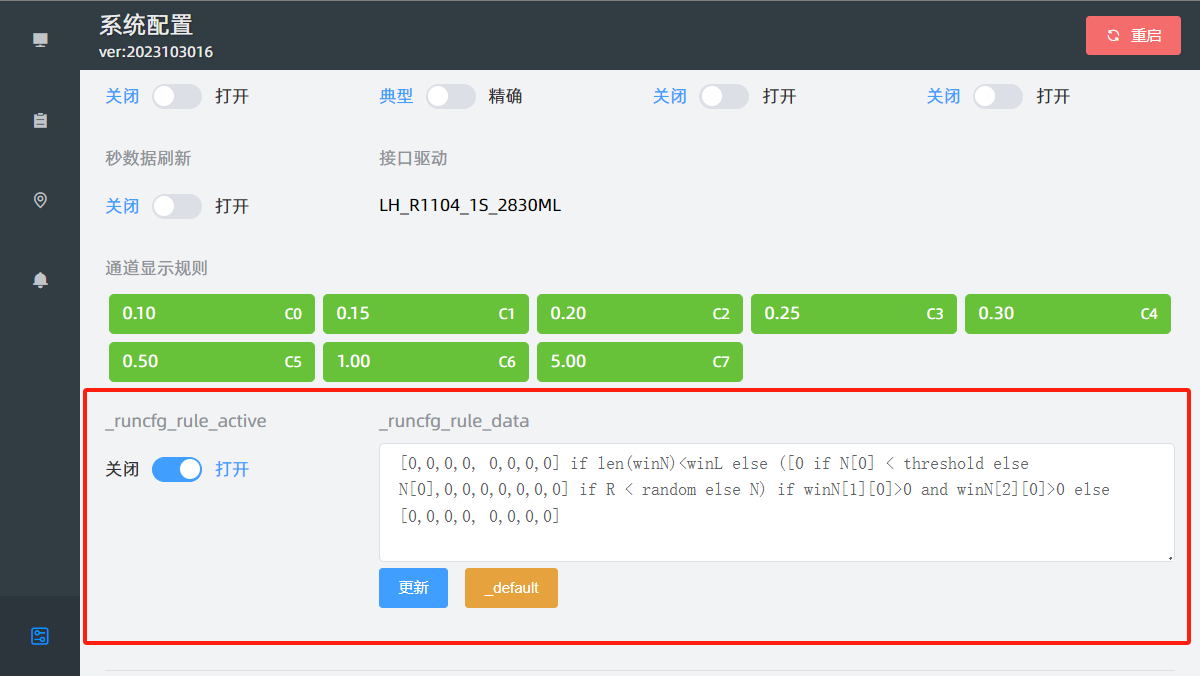Screen dimensions: 1200x676
Task: Open the monitor icon in sidebar
Action: pos(40,40)
